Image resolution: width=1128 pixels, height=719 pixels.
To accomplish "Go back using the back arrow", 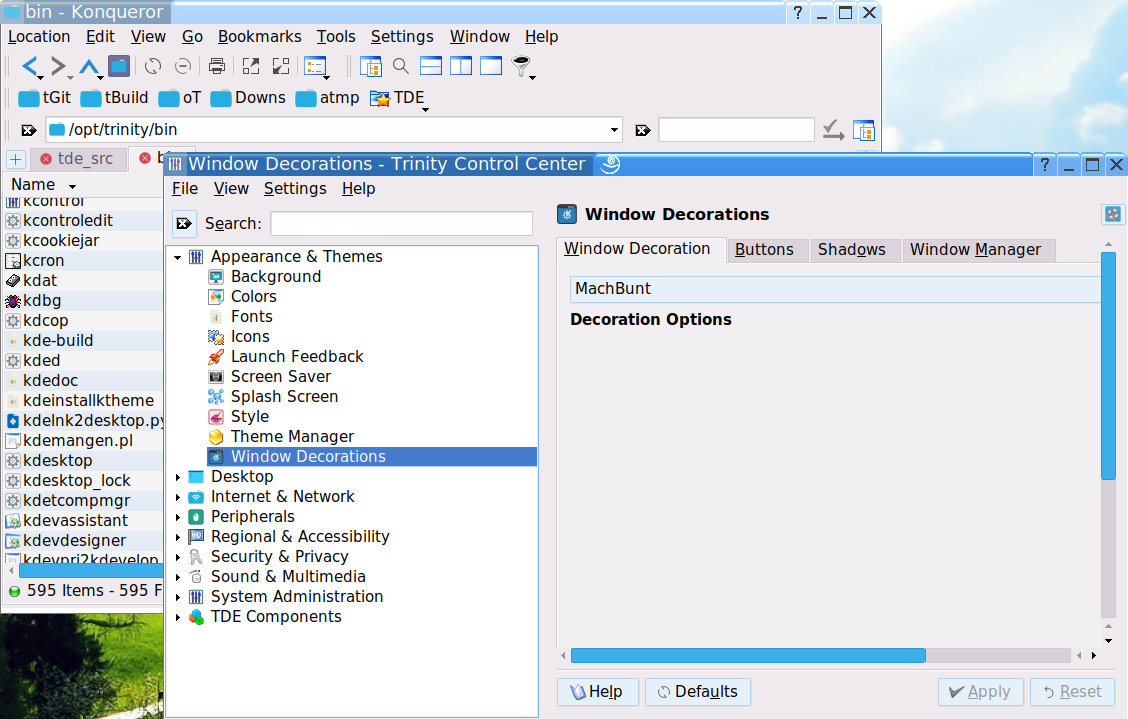I will [28, 65].
